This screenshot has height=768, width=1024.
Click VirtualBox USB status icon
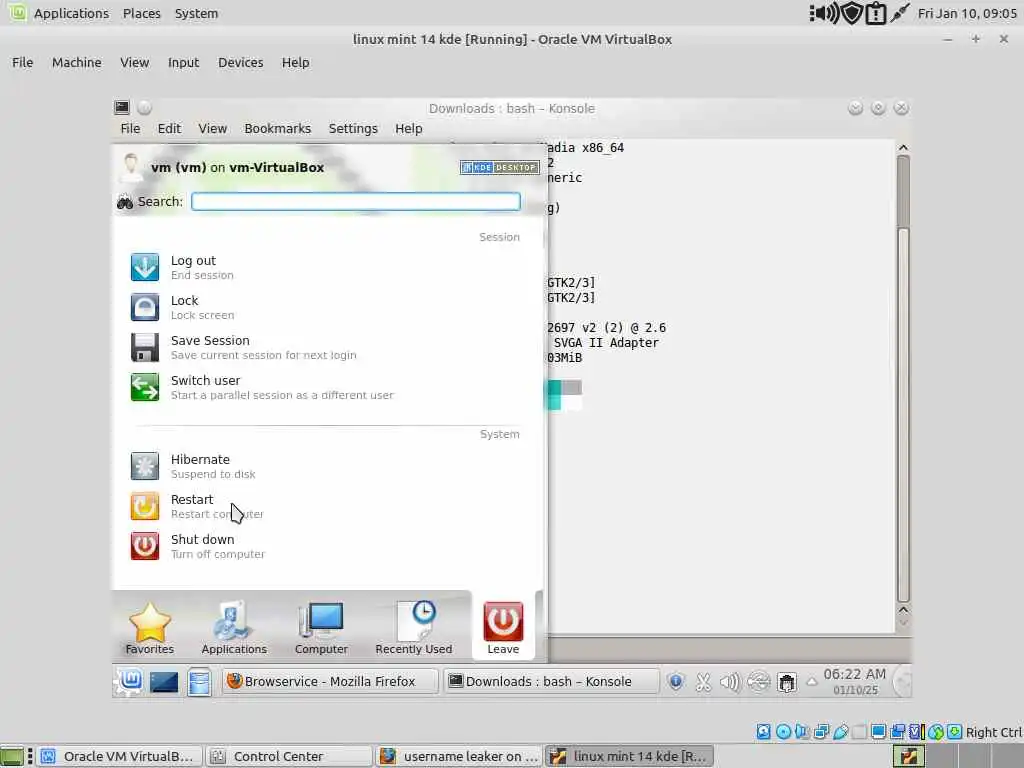(x=840, y=731)
